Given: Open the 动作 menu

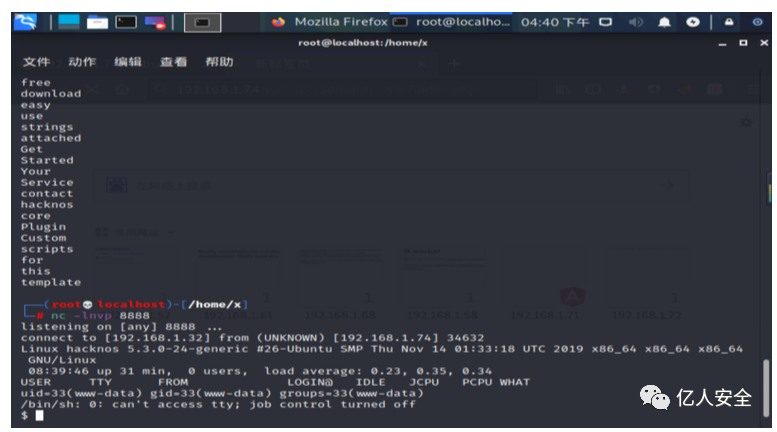Looking at the screenshot, I should 82,62.
